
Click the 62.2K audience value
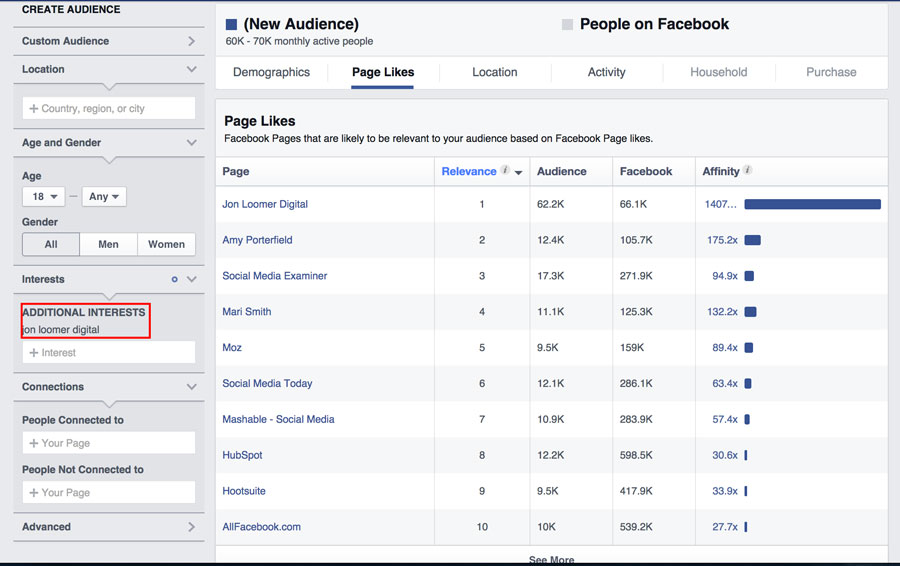(x=550, y=204)
